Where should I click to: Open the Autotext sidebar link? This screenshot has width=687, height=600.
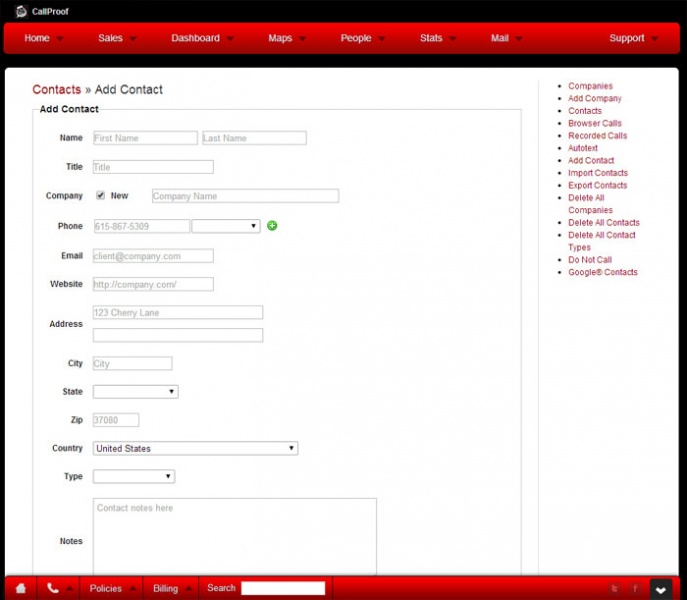tap(583, 148)
